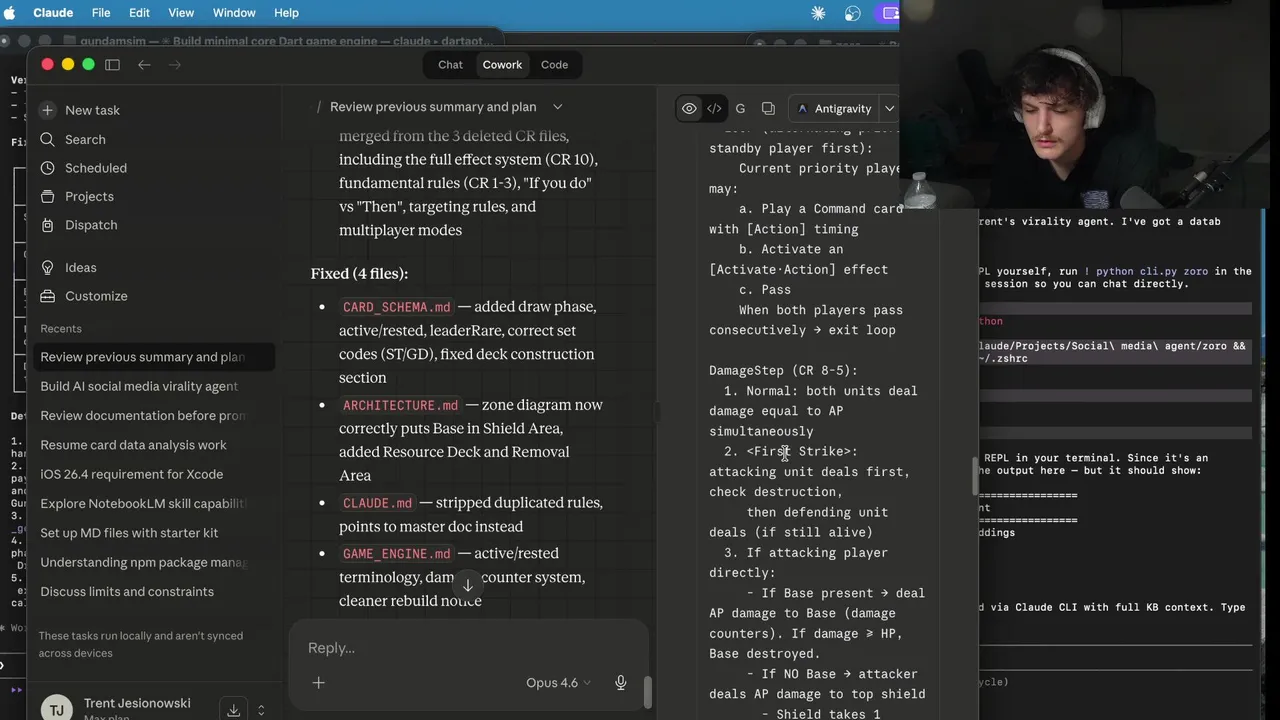
Task: Click the plus attach button in reply box
Action: pos(318,682)
